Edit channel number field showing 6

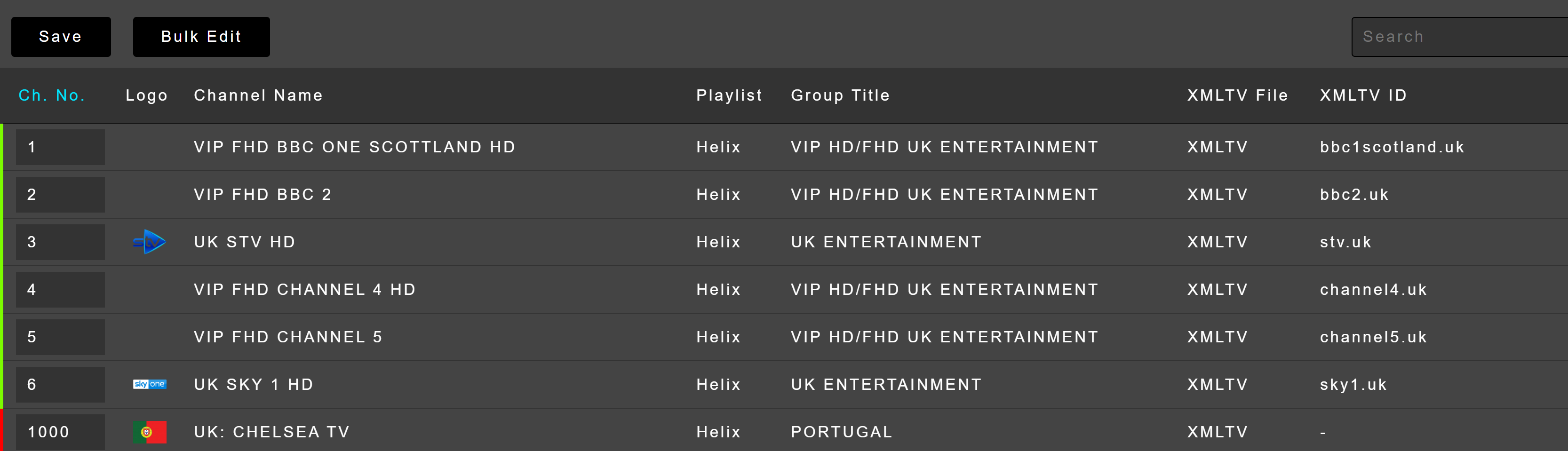(60, 385)
